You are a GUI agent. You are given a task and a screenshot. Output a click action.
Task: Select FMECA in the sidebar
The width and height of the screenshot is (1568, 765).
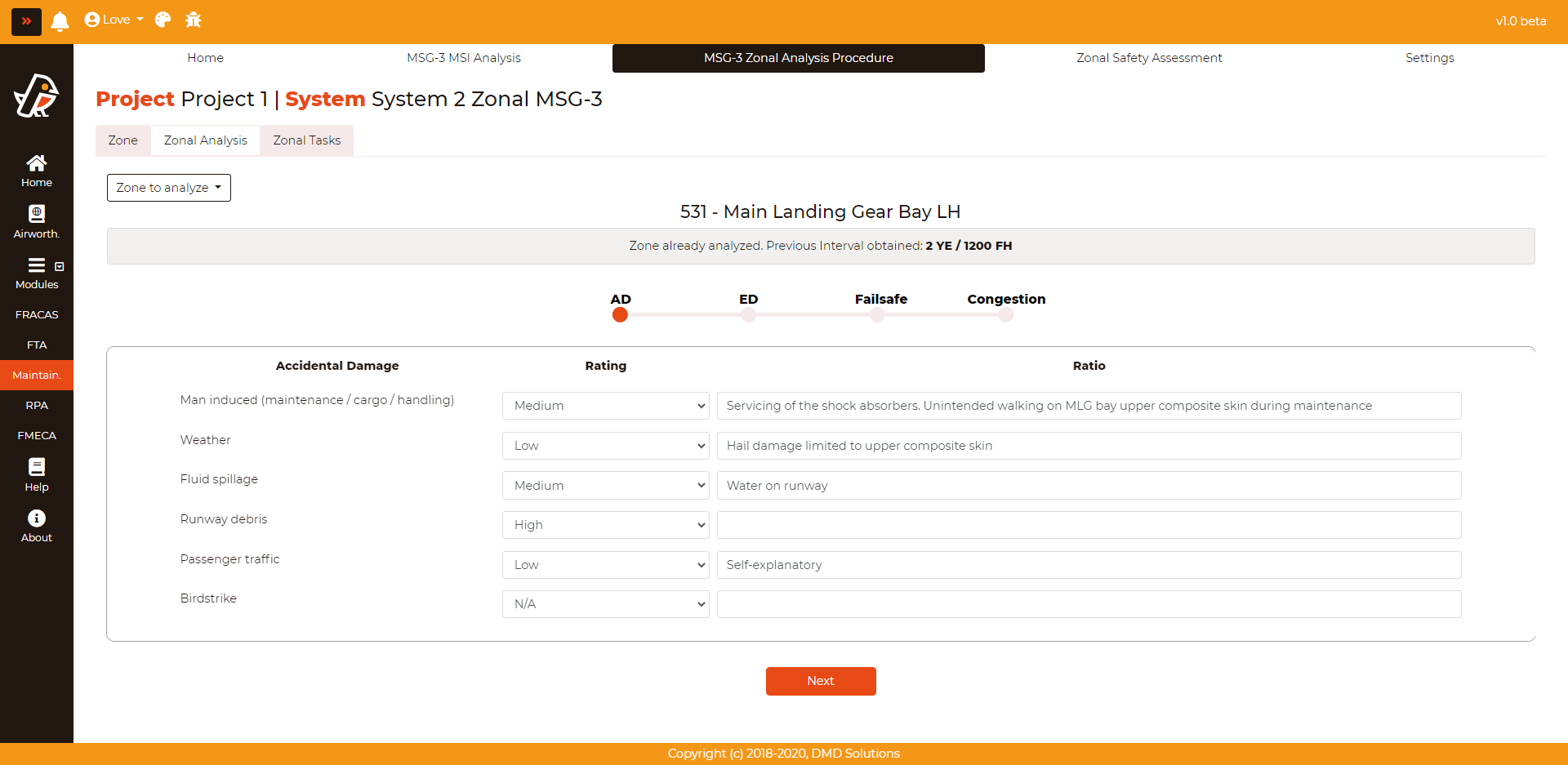tap(37, 435)
